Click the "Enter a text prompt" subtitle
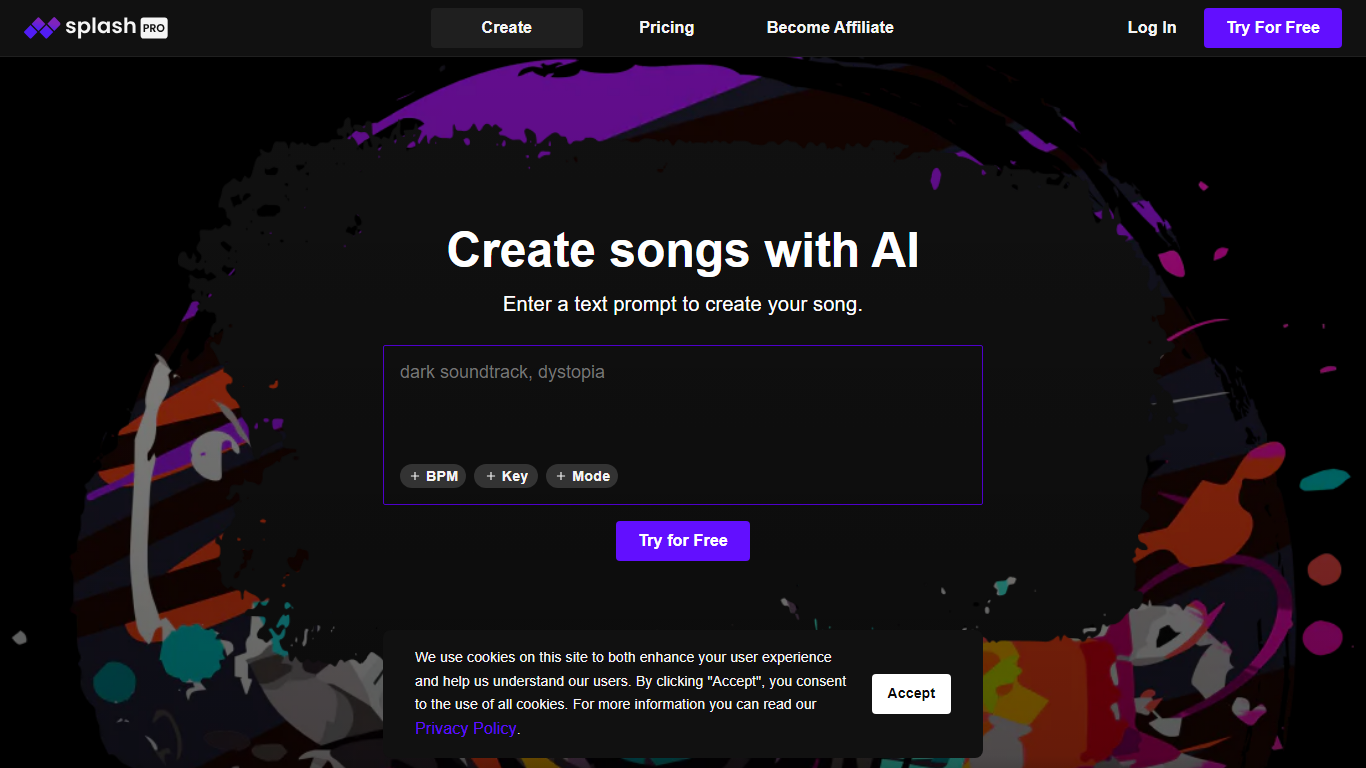Viewport: 1366px width, 768px height. point(682,304)
